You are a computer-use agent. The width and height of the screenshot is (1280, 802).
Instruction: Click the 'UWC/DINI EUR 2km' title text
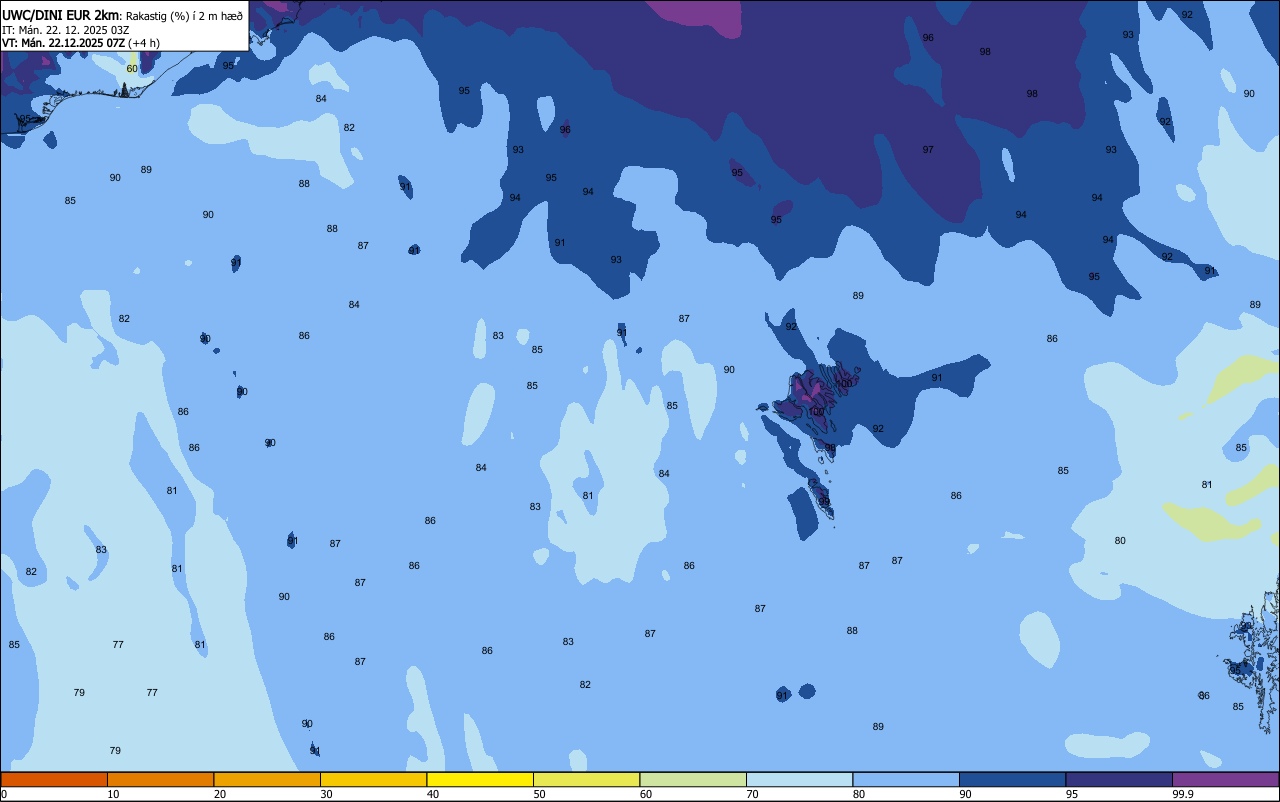[62, 15]
